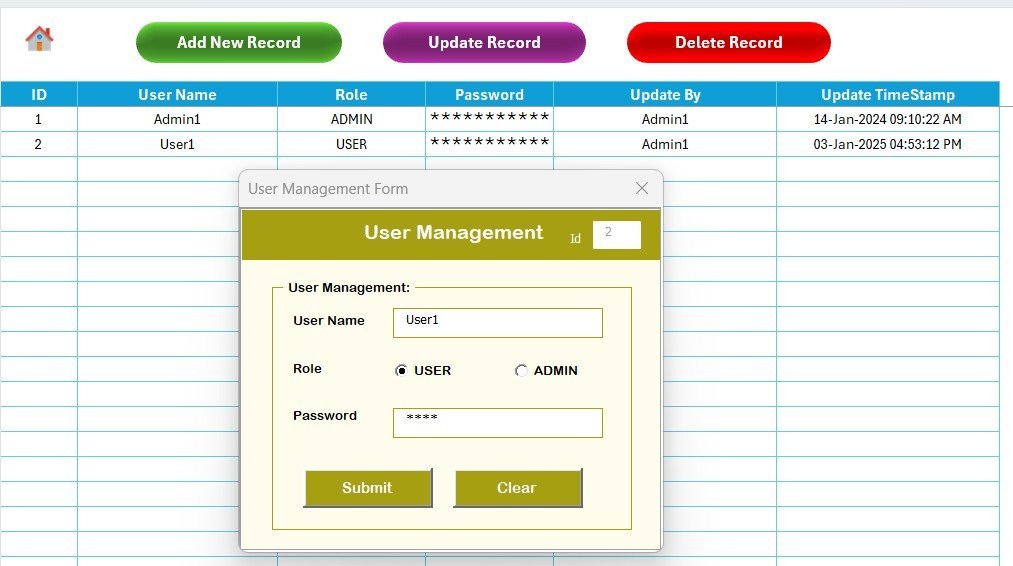Click the ID column header
Viewport: 1013px width, 566px height.
tap(39, 95)
